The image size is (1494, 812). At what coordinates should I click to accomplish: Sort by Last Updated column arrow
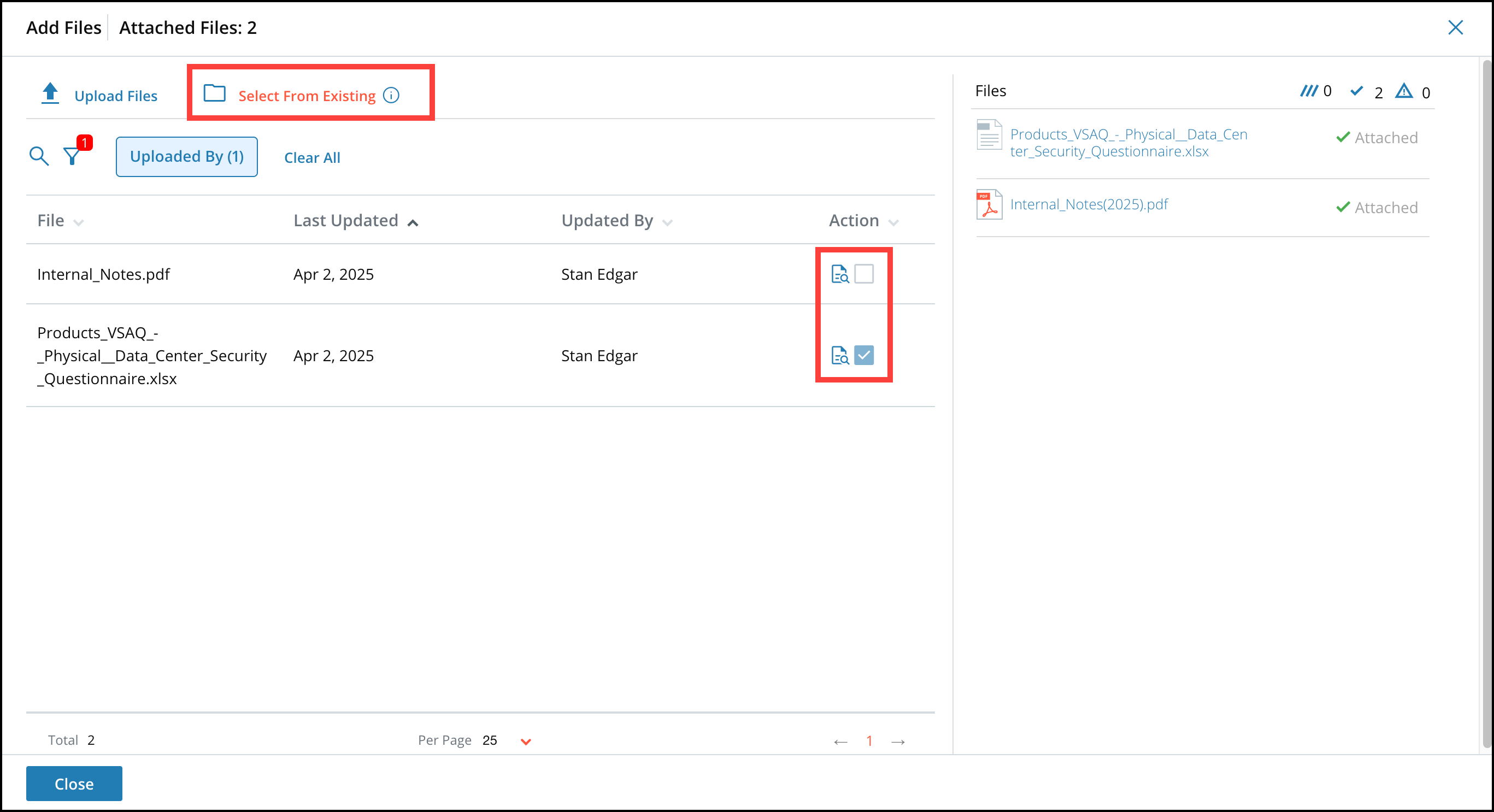click(x=413, y=222)
